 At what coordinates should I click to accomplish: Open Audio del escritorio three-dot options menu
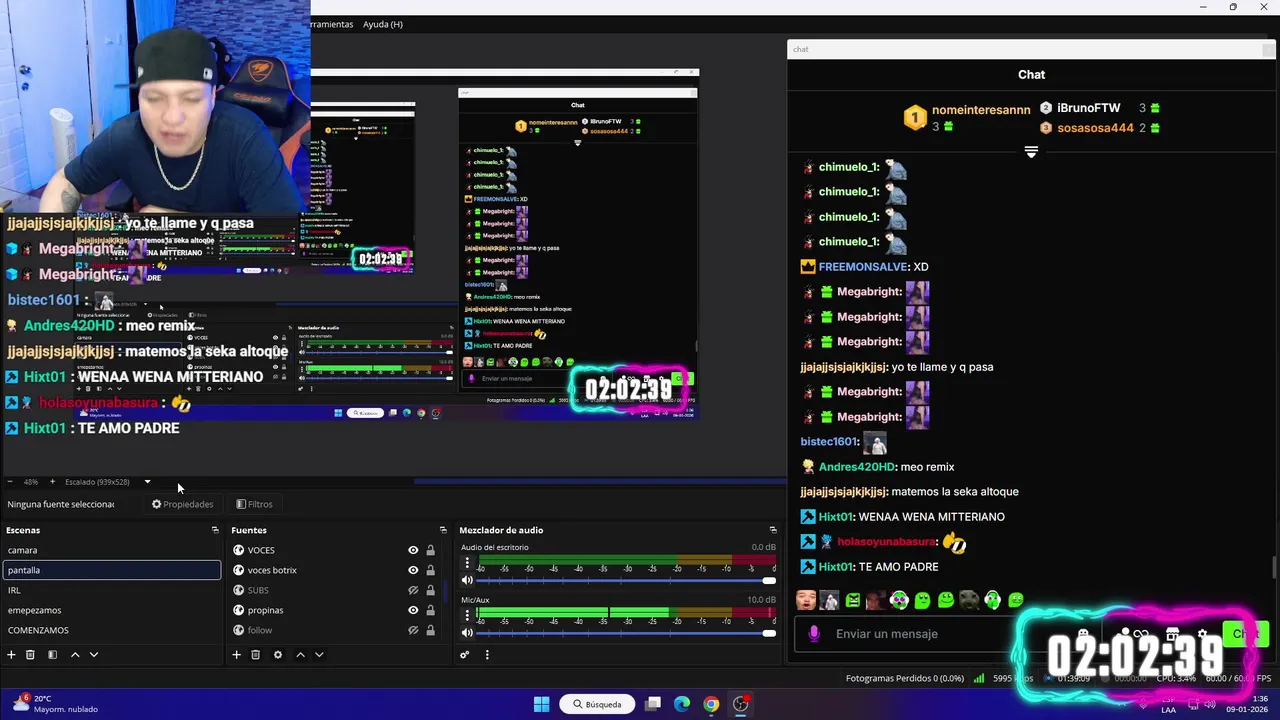point(467,563)
